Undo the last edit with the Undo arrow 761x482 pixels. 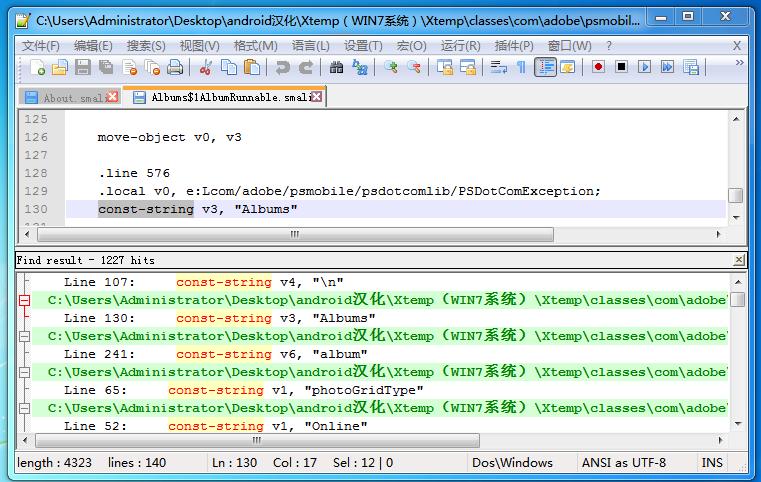tap(282, 67)
